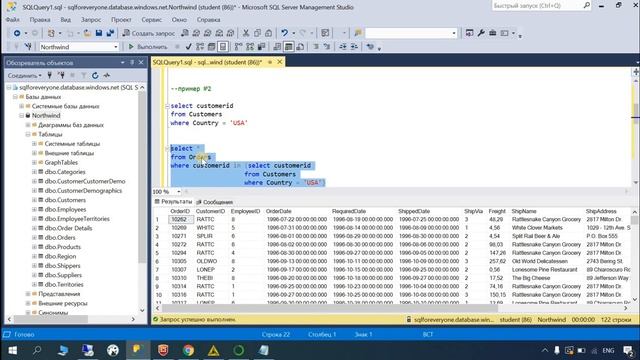Expand the Системные базы данных node
The height and width of the screenshot is (360, 640).
pos(21,106)
